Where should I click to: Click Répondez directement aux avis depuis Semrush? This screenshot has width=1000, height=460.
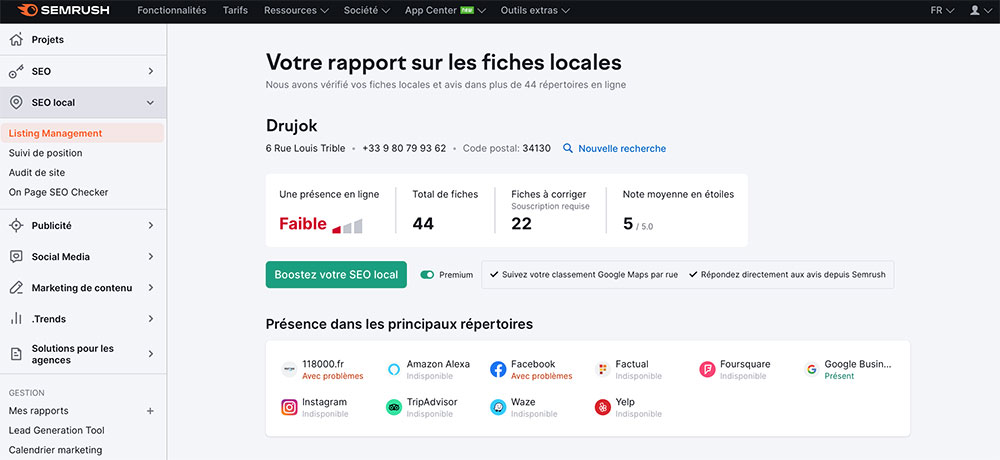pyautogui.click(x=793, y=275)
